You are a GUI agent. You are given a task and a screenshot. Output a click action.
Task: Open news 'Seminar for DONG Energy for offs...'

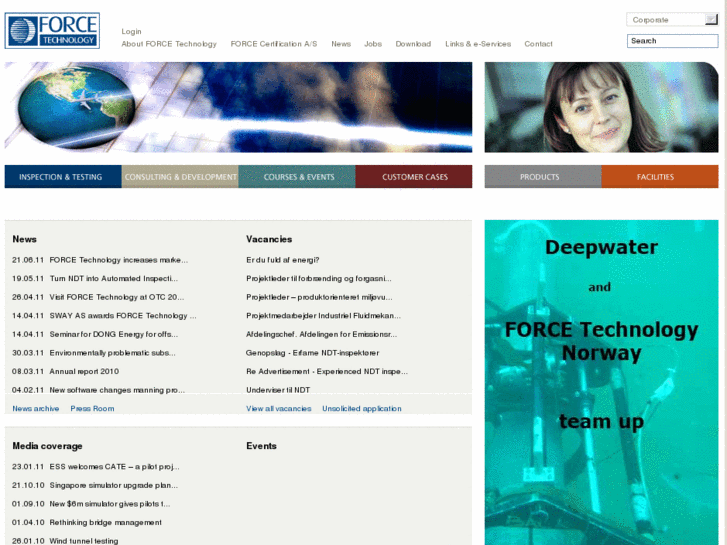tap(114, 334)
